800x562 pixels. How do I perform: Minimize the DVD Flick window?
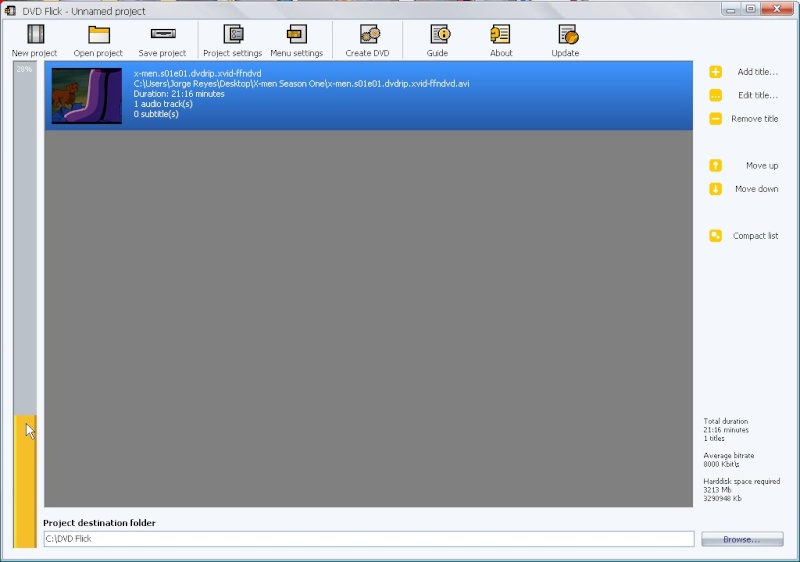(x=731, y=9)
